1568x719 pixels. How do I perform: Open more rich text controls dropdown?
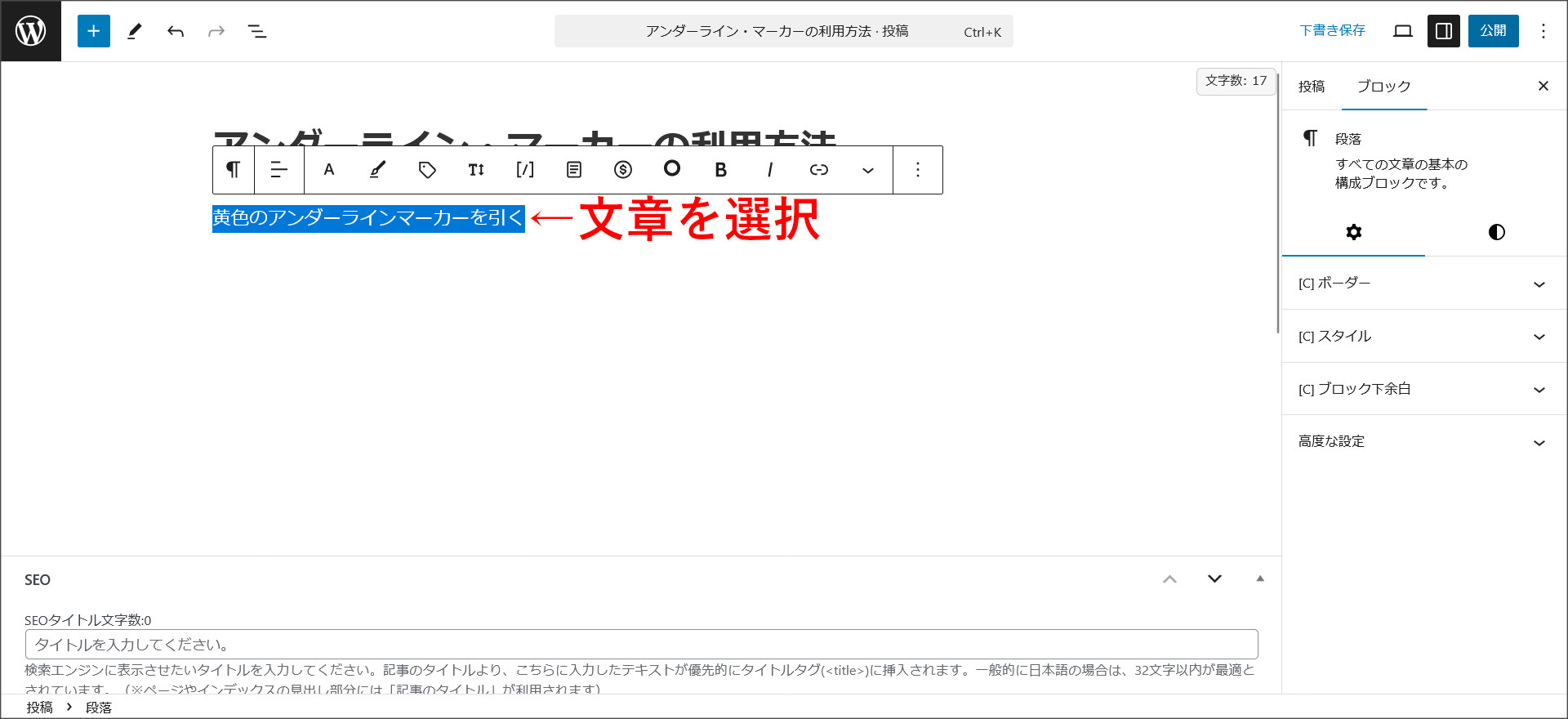pos(868,170)
